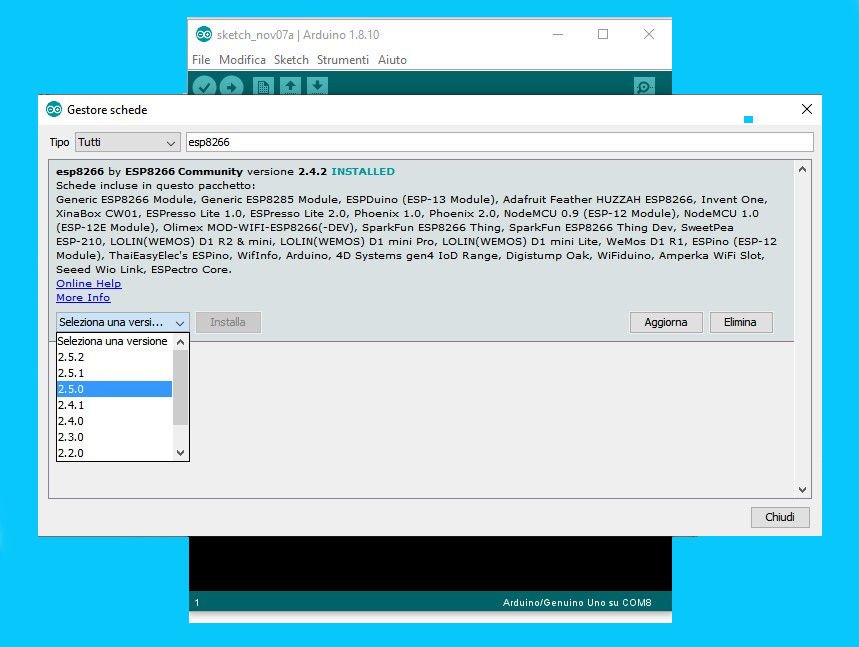This screenshot has height=647, width=859.
Task: Click the Arduino logo in Gestore schede title
Action: pyautogui.click(x=54, y=109)
